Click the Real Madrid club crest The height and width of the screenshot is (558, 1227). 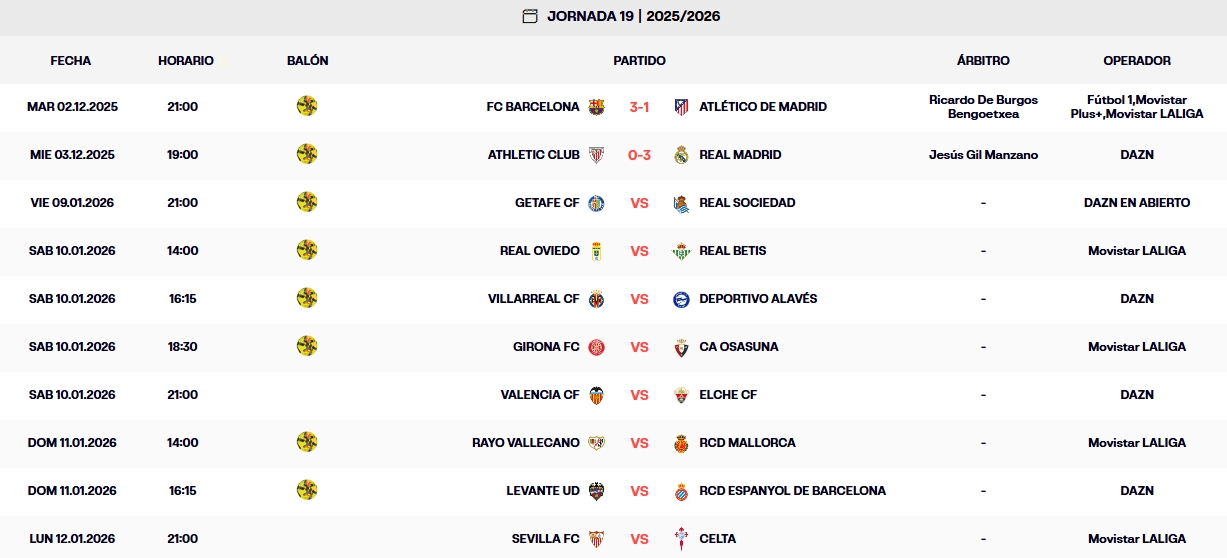click(681, 155)
